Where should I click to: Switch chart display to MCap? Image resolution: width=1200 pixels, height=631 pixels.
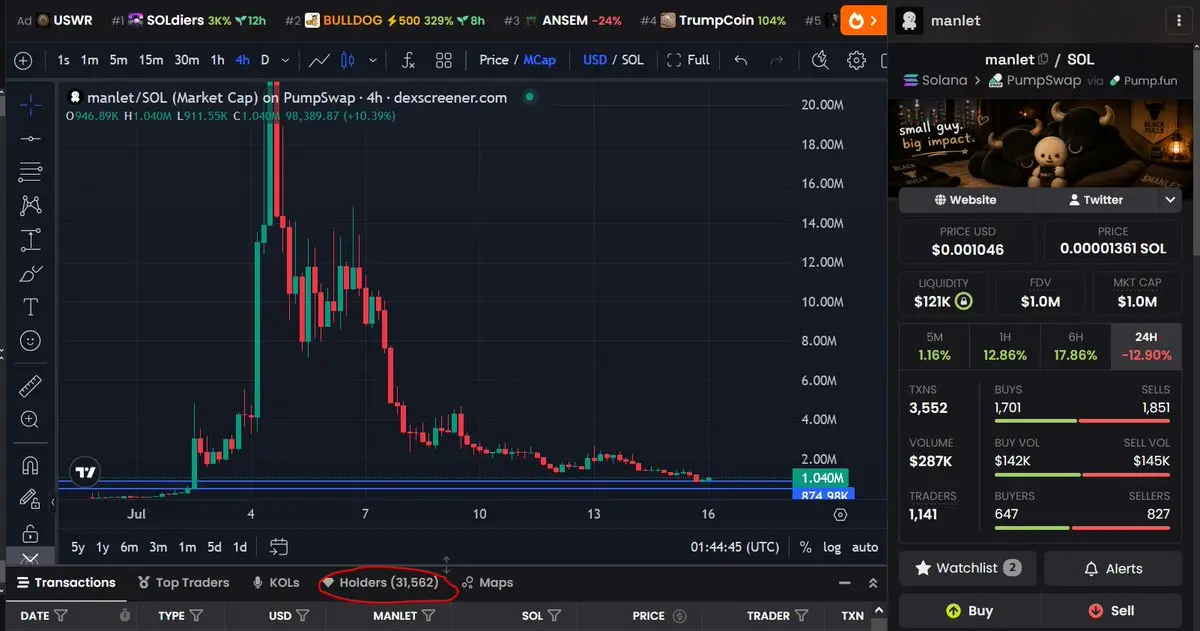tap(540, 60)
